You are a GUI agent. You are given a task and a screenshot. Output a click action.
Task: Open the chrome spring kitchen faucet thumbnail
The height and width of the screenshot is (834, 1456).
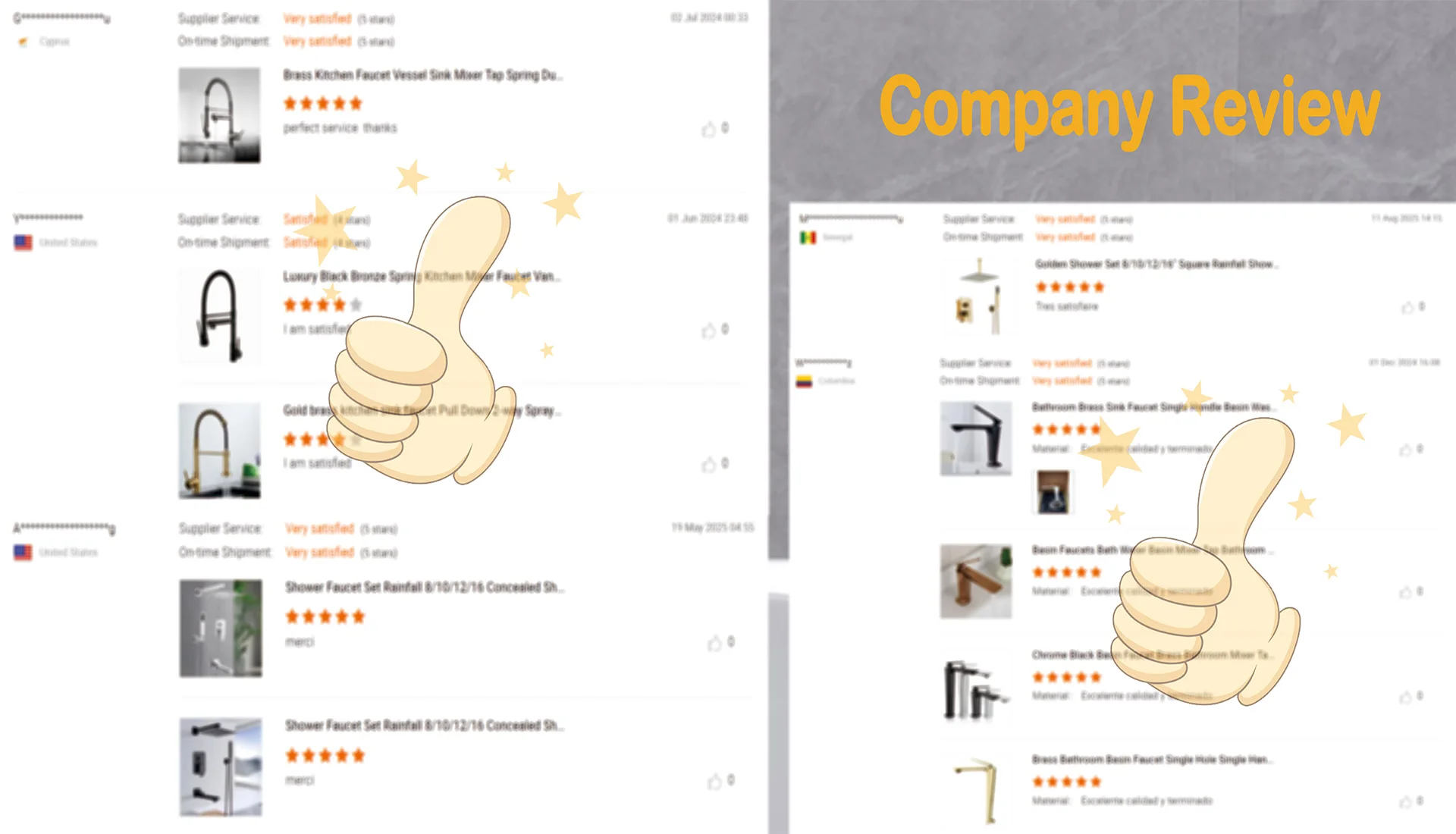pyautogui.click(x=219, y=115)
